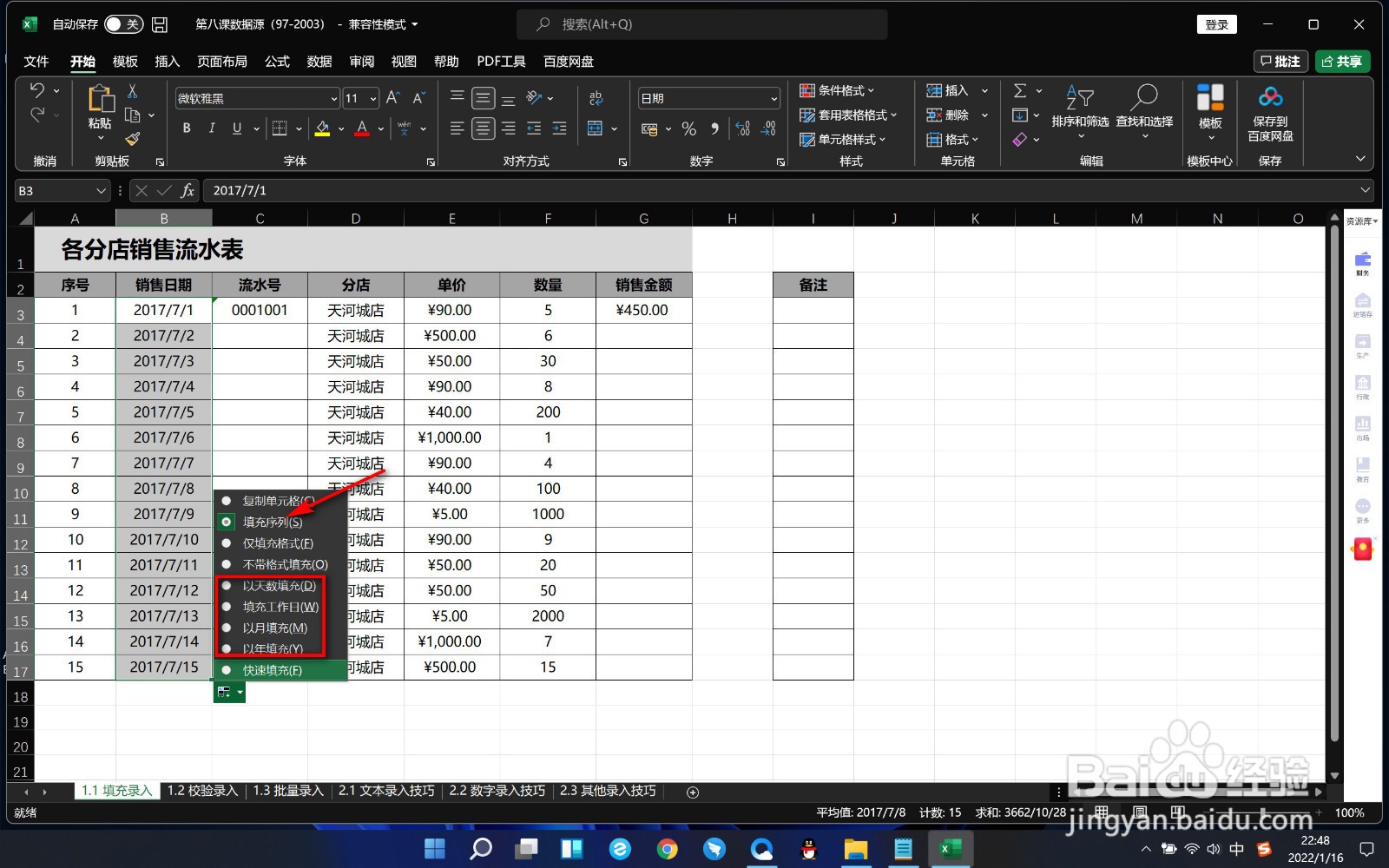Click the search box in title bar
Viewport: 1389px width, 868px height.
point(701,24)
